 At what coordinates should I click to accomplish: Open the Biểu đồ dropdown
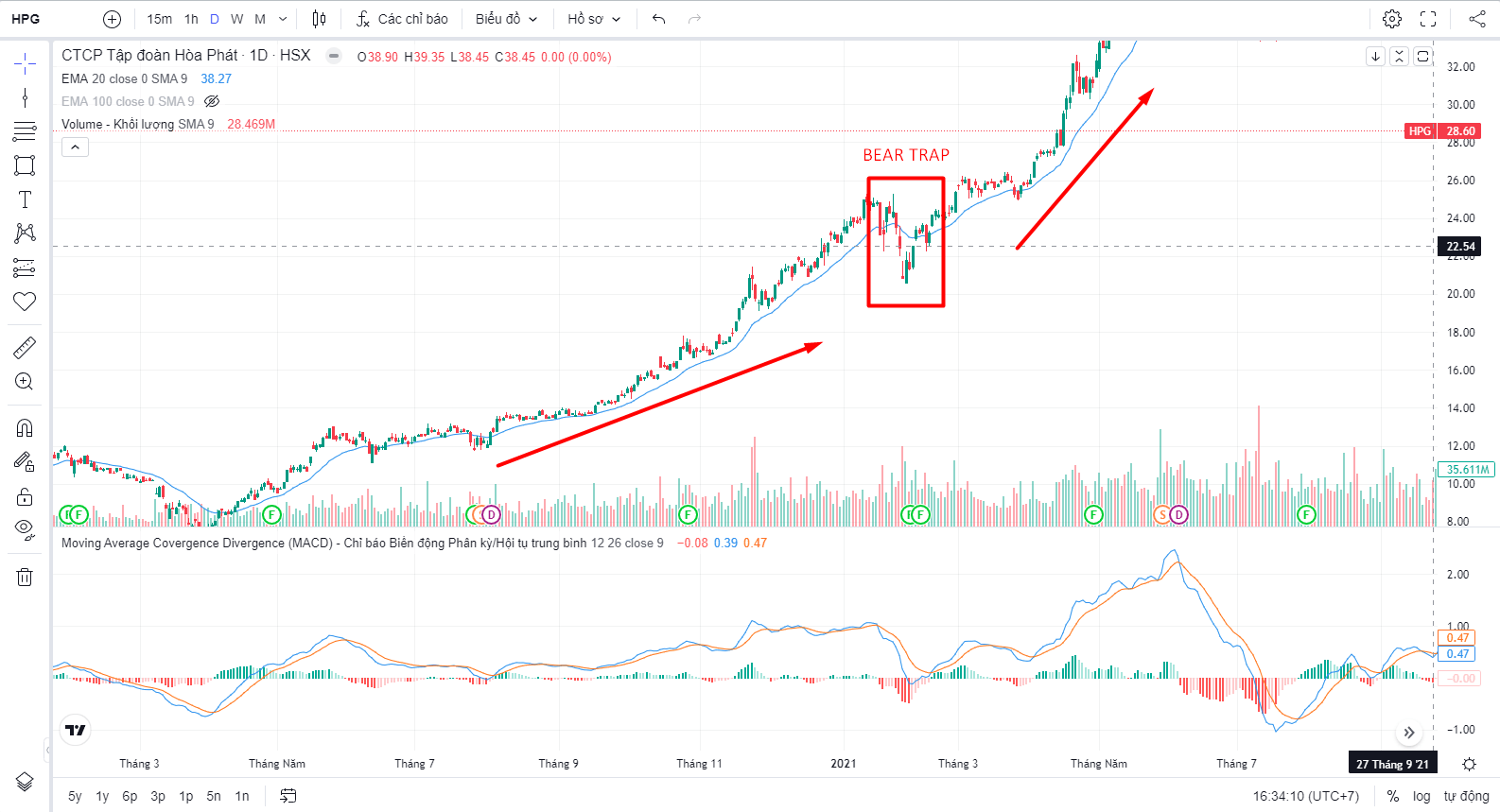(x=506, y=19)
